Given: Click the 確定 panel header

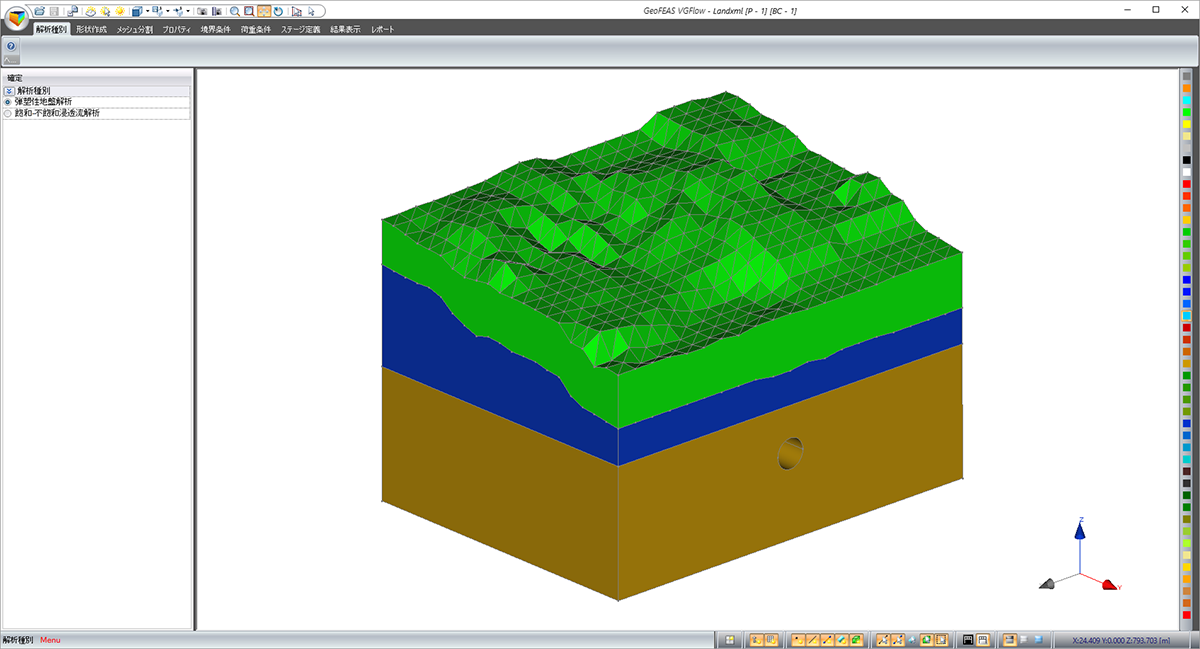Looking at the screenshot, I should click(x=96, y=78).
